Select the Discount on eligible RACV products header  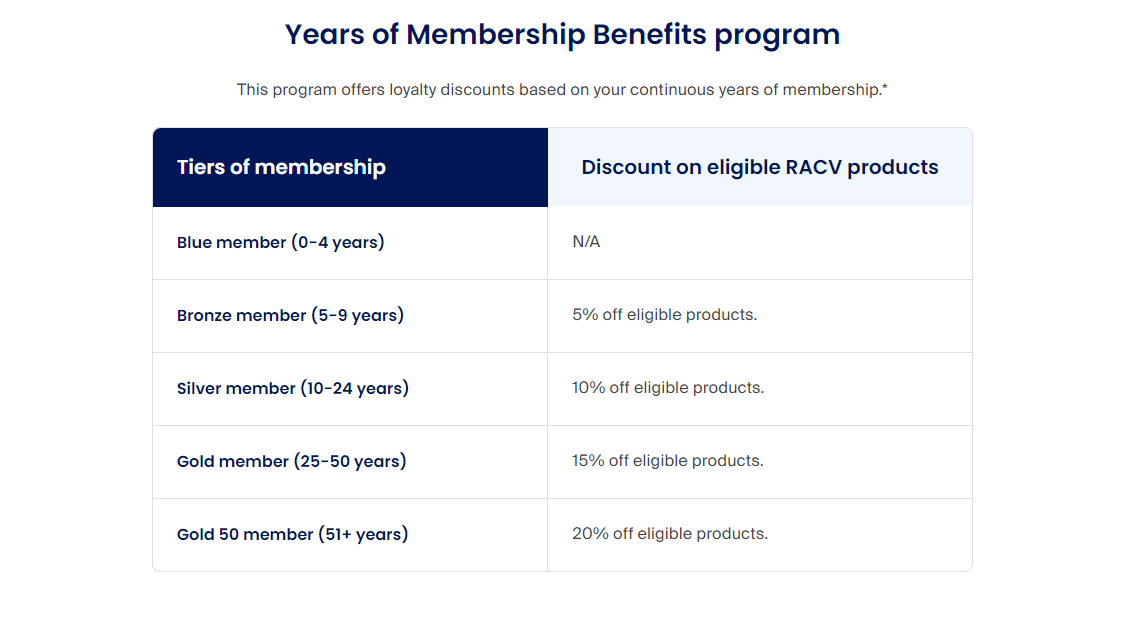(x=760, y=167)
